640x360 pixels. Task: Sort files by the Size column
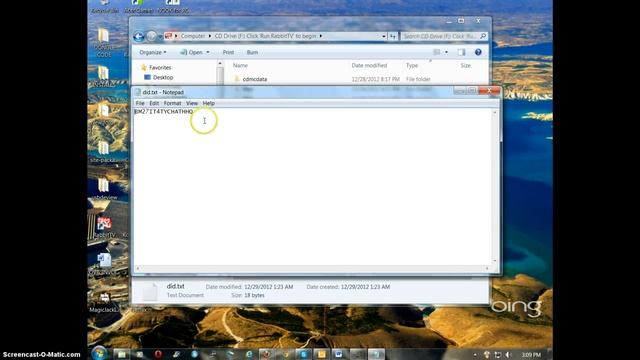(466, 65)
